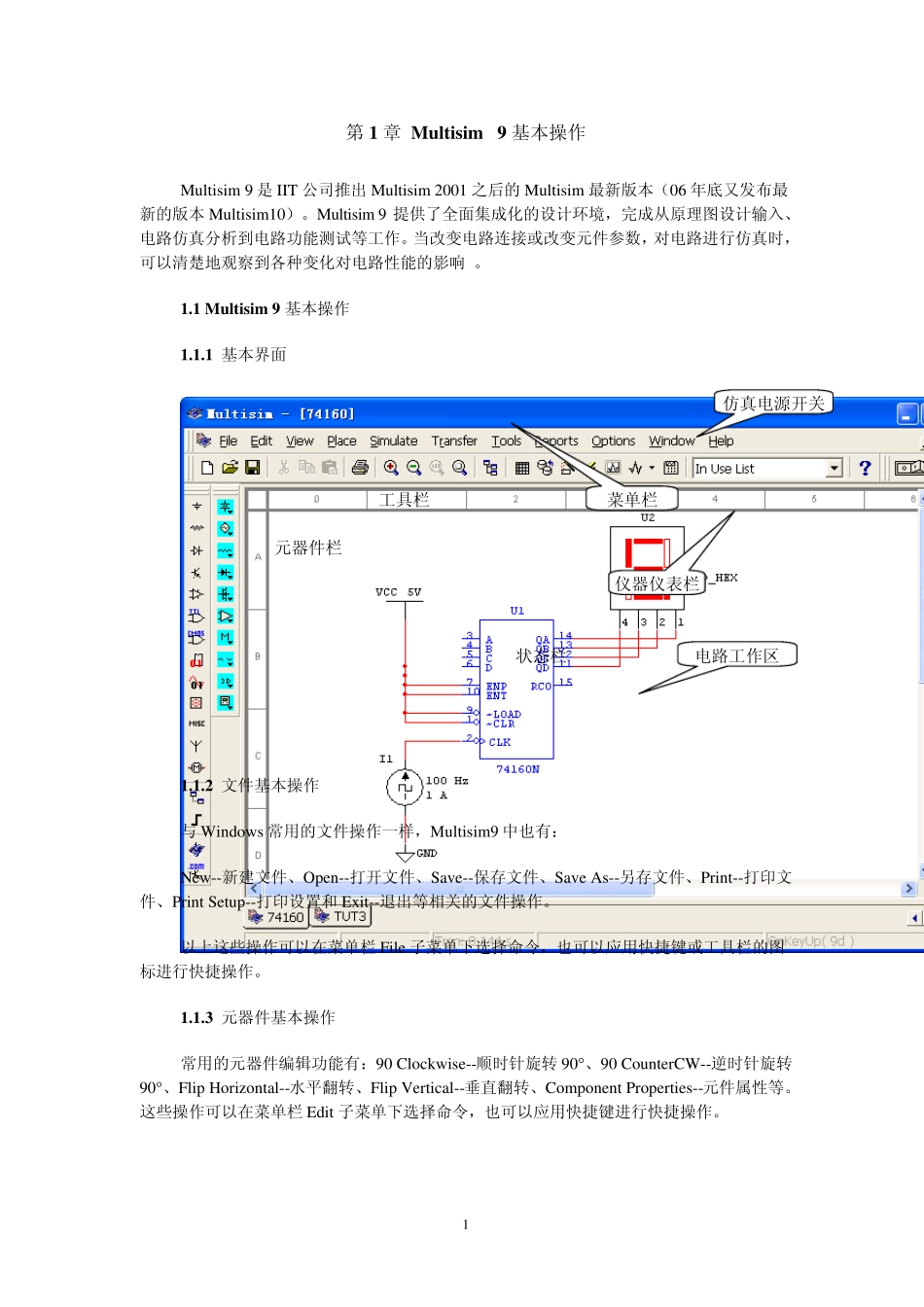The height and width of the screenshot is (1307, 924).
Task: Click the Print icon
Action: (x=360, y=468)
